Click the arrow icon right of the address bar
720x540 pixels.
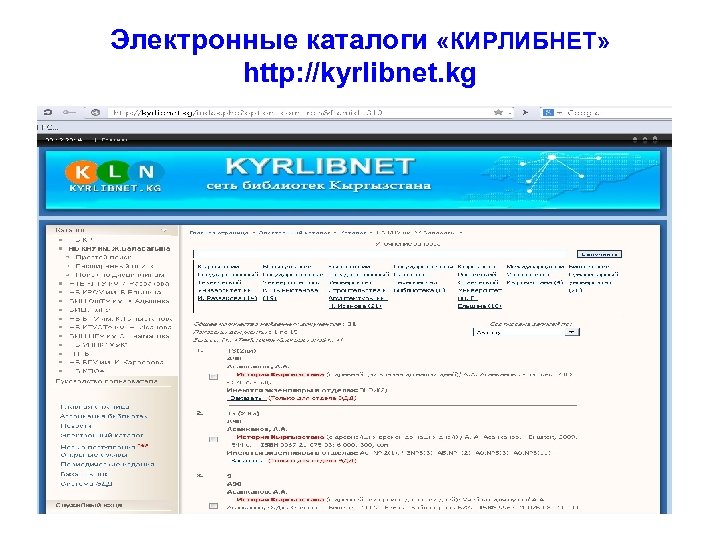click(x=525, y=112)
